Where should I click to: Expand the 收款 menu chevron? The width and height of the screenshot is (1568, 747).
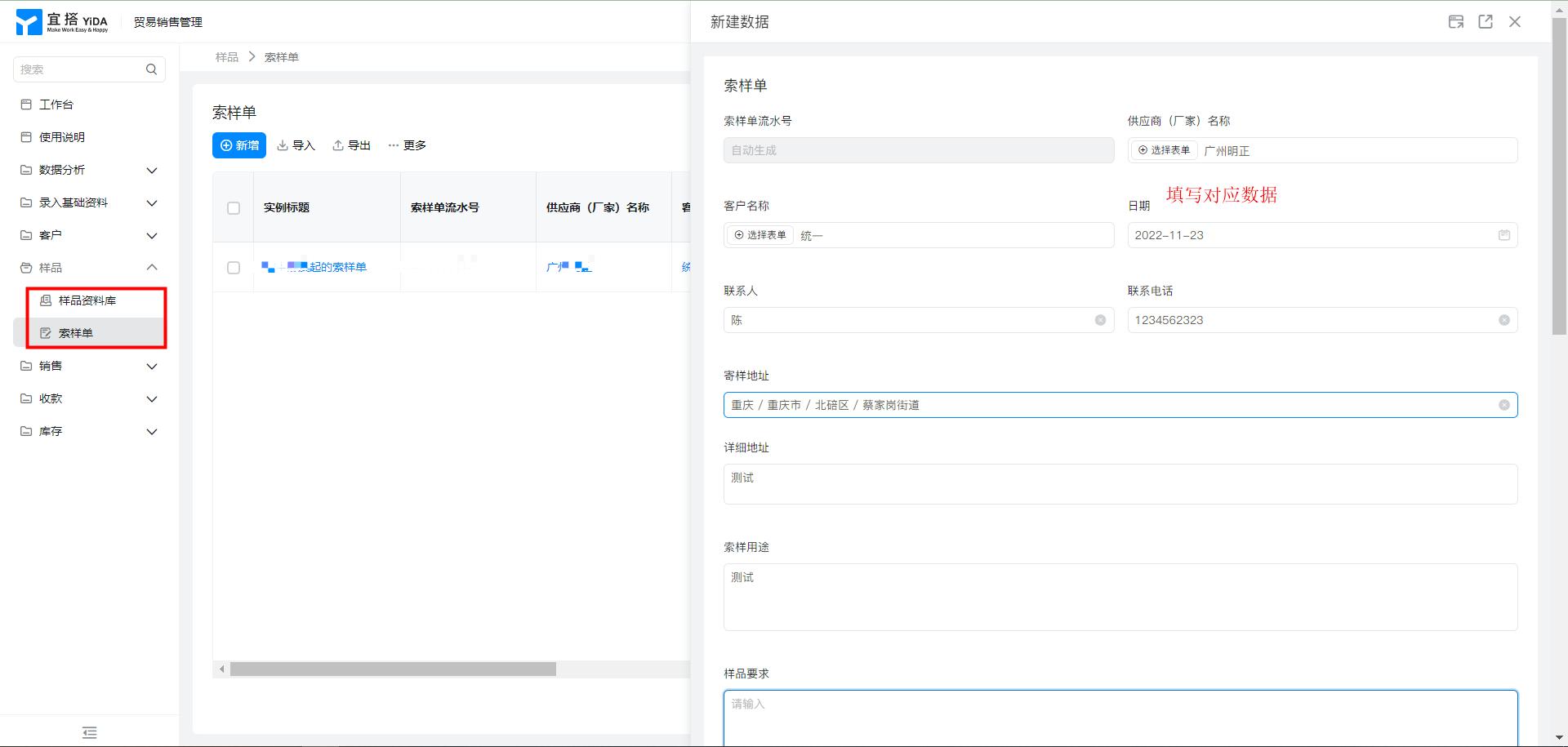[x=152, y=398]
